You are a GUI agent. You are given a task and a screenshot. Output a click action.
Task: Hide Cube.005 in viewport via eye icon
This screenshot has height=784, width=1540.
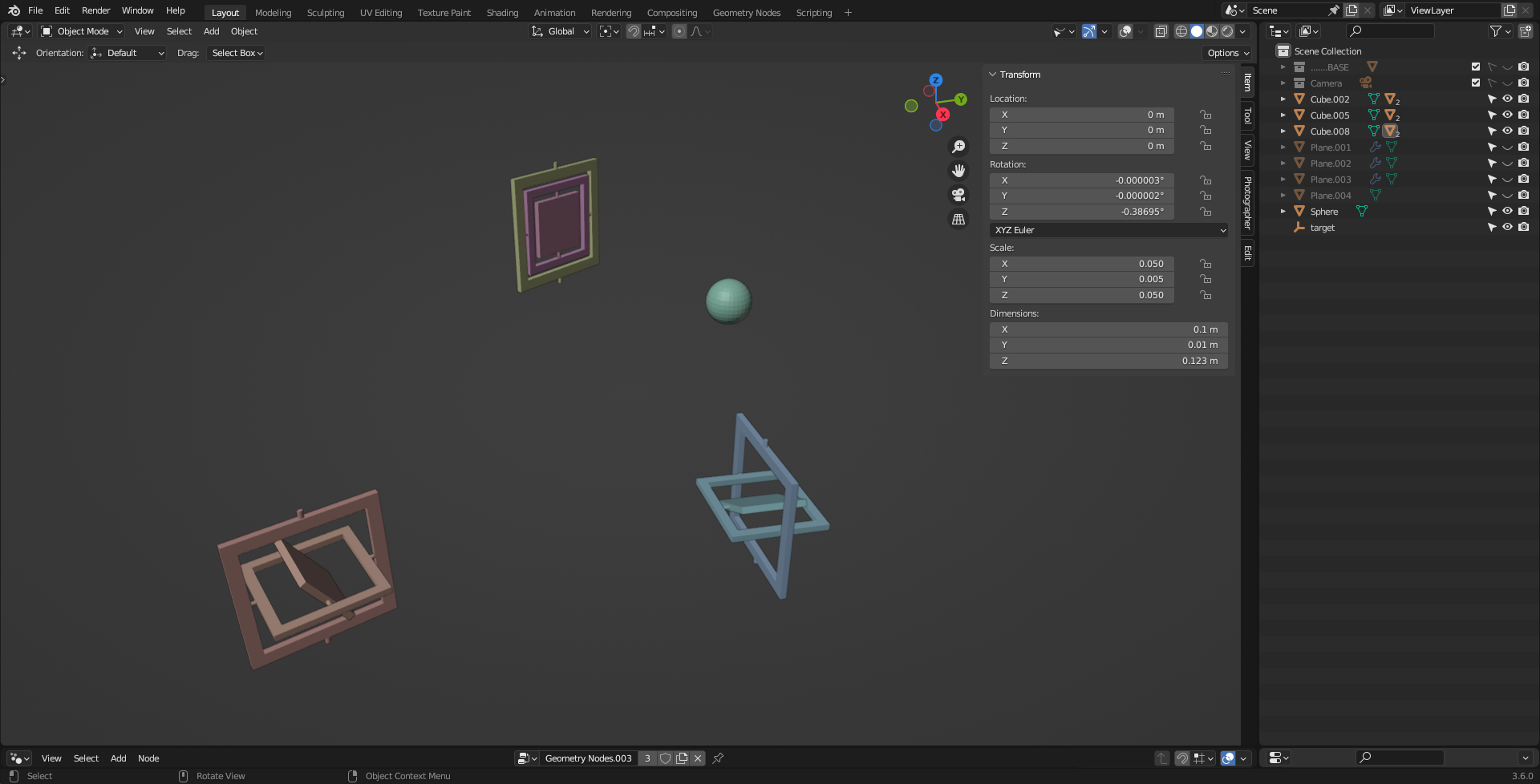[1507, 115]
